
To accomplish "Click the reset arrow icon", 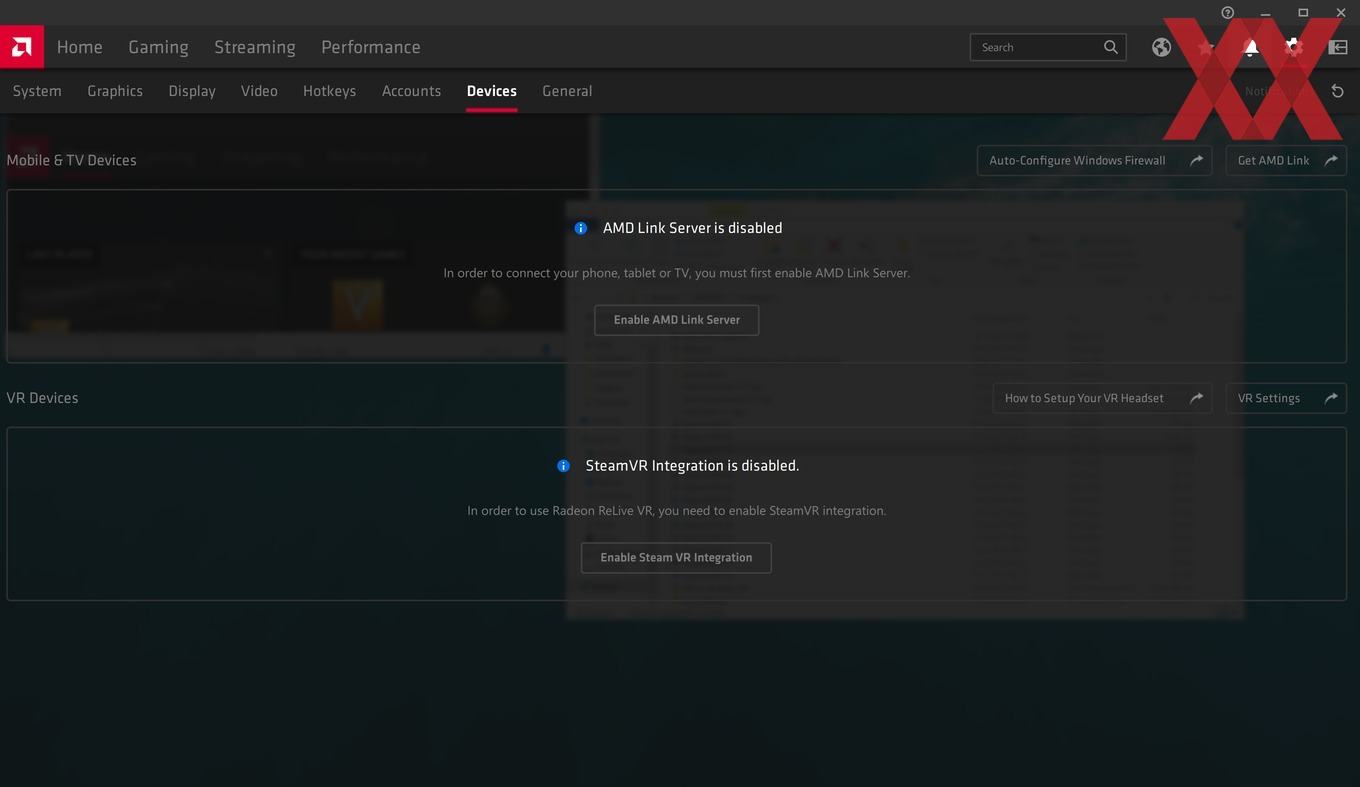I will coord(1337,91).
